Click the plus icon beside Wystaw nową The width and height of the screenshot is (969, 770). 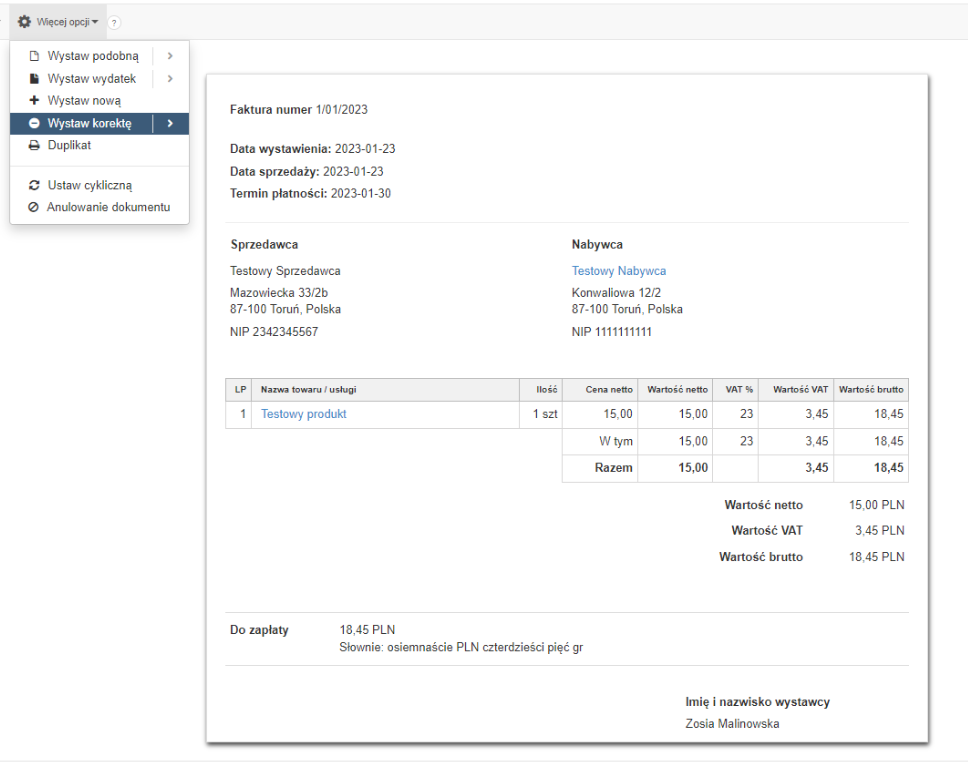click(34, 101)
